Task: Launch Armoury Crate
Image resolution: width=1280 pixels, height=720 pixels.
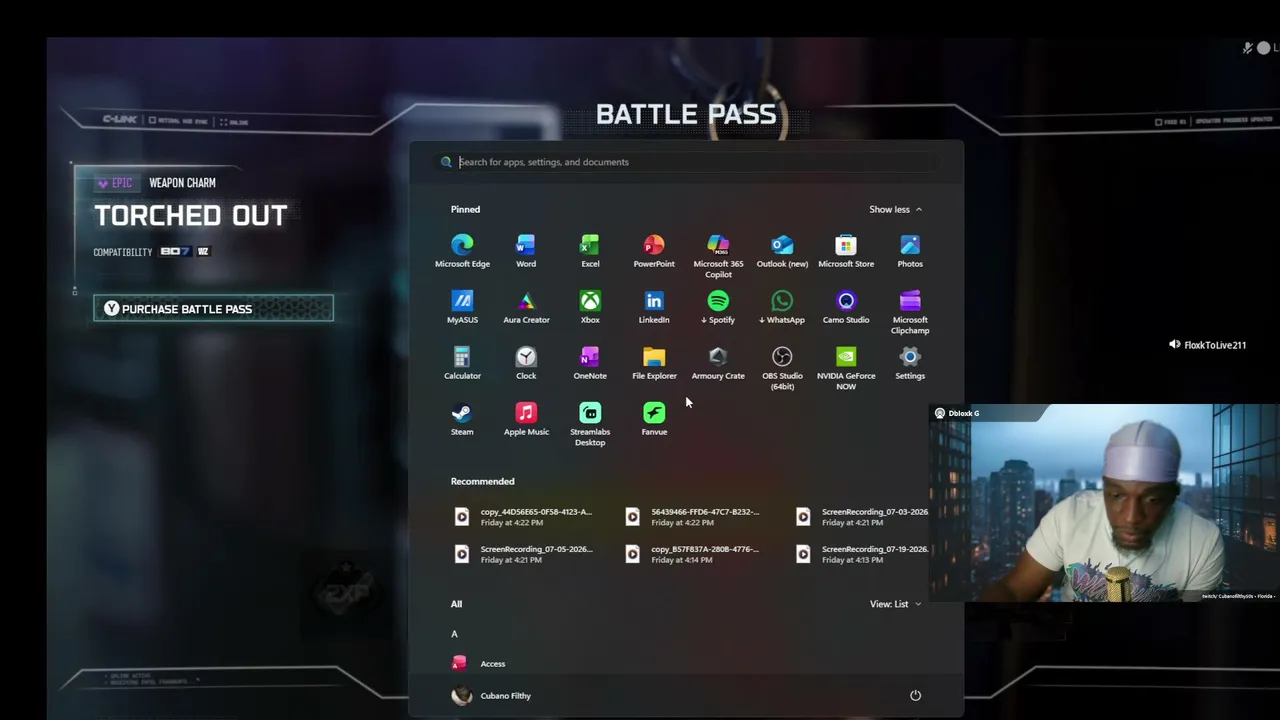Action: (718, 363)
